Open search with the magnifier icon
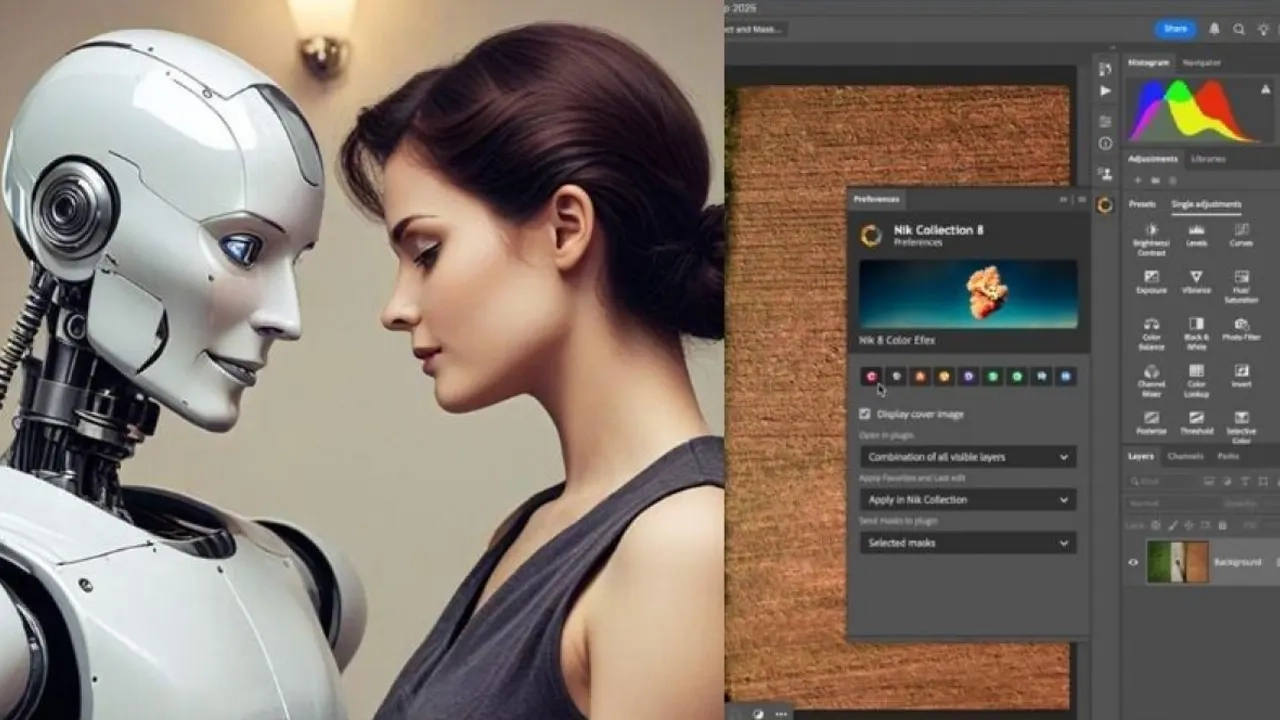This screenshot has width=1280, height=720. [1239, 29]
